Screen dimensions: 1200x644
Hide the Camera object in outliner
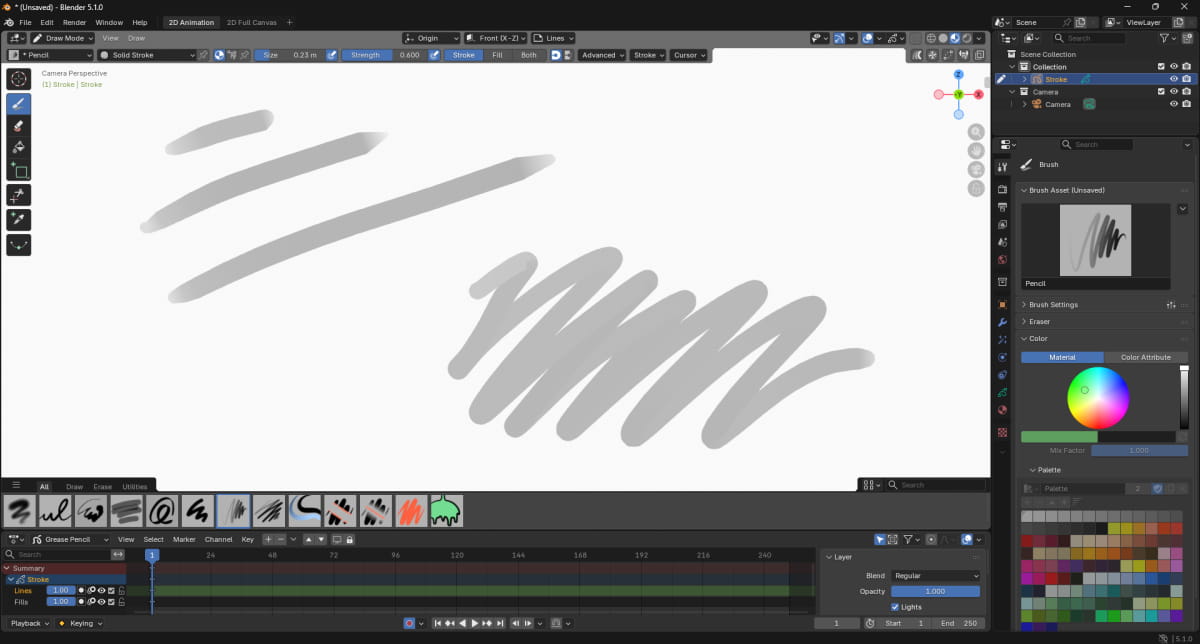click(x=1174, y=104)
